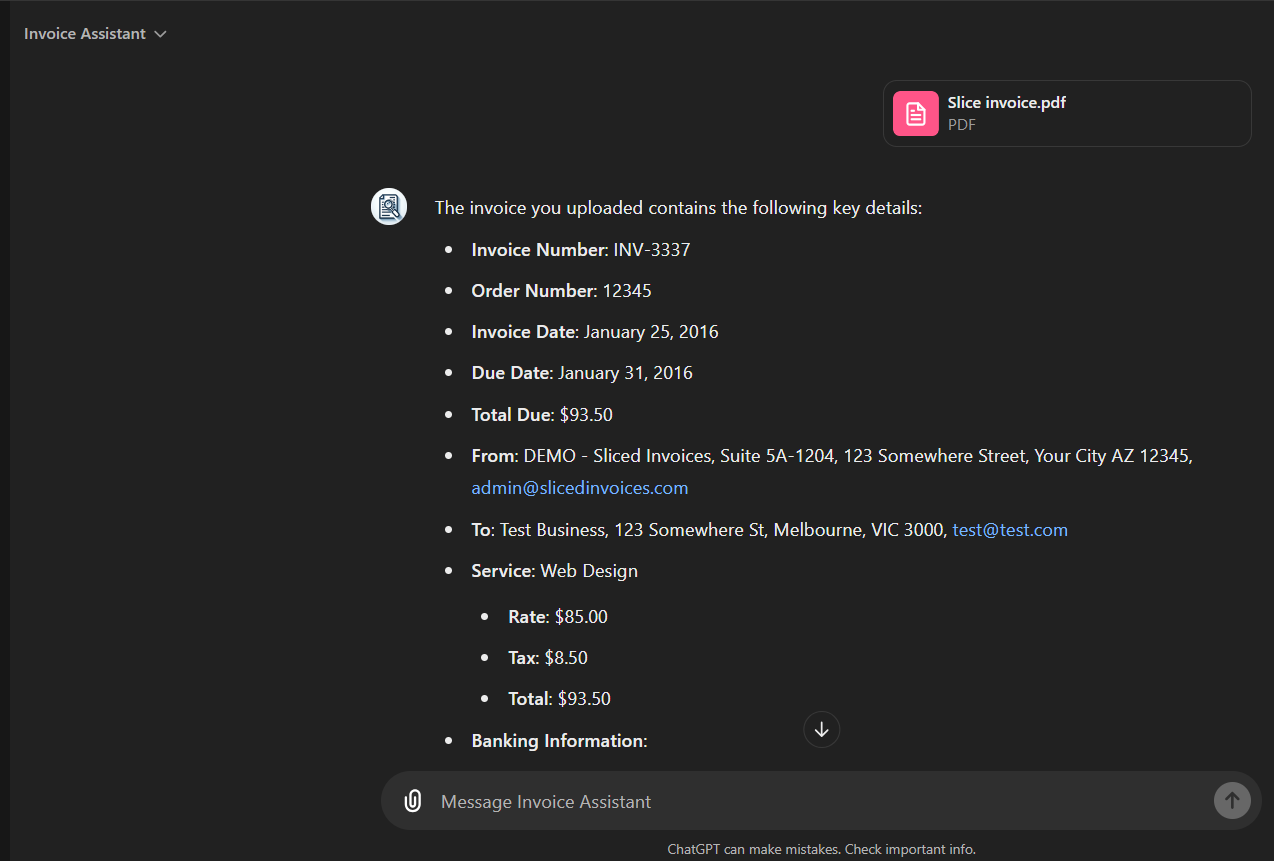Click the paperclip attach file icon
The image size is (1274, 861).
412,801
